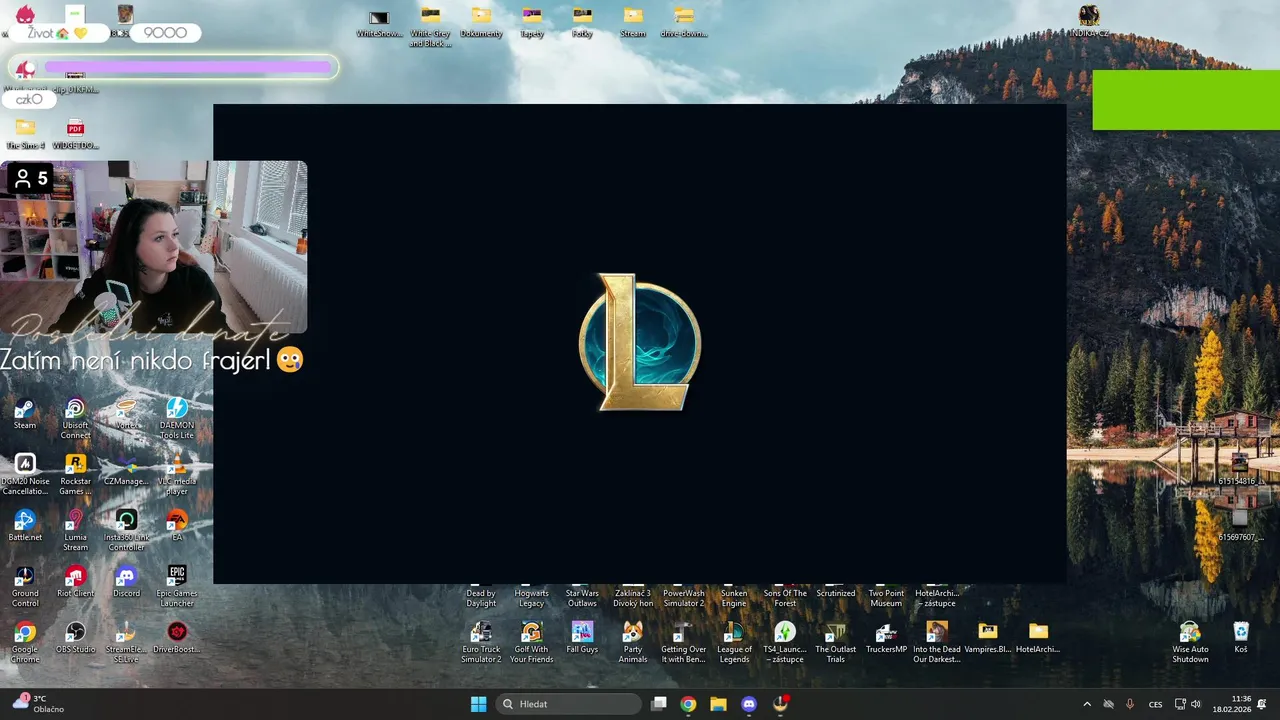Open the Tapety folder
The image size is (1280, 720).
[x=532, y=22]
